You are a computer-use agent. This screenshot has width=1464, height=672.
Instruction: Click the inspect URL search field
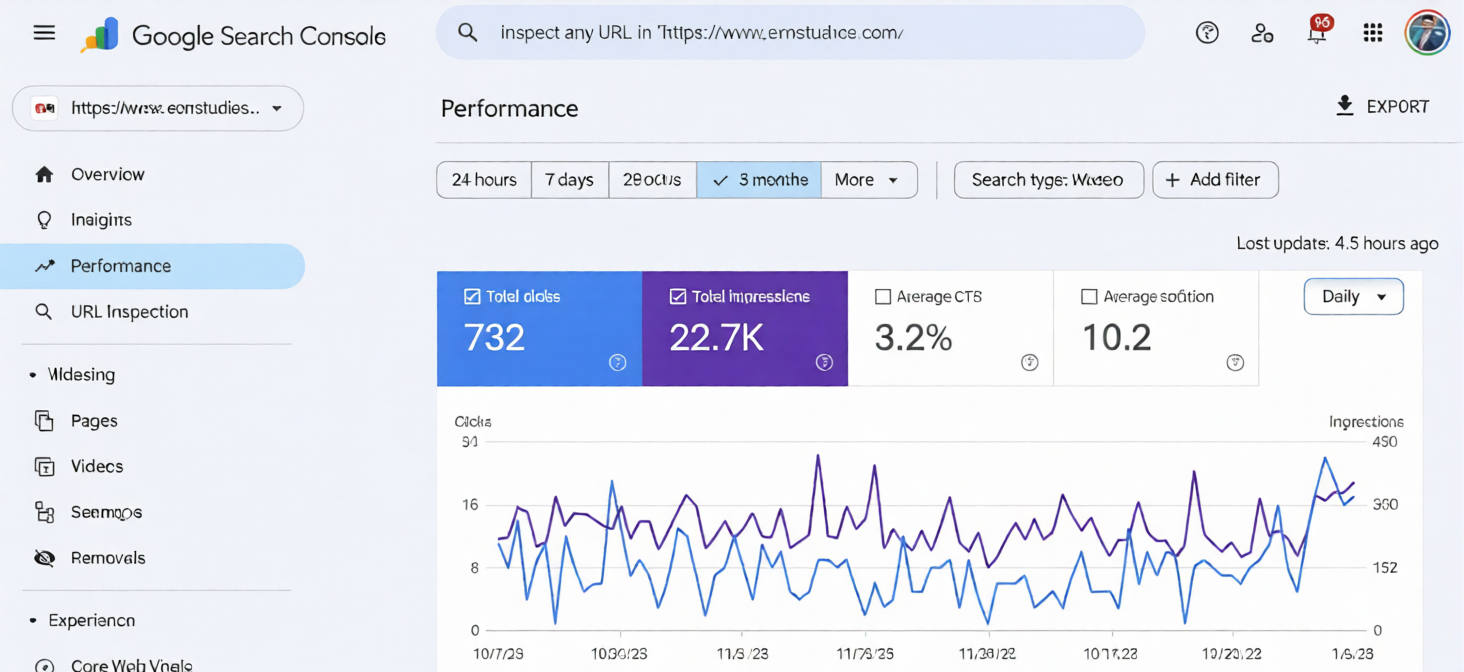click(790, 32)
